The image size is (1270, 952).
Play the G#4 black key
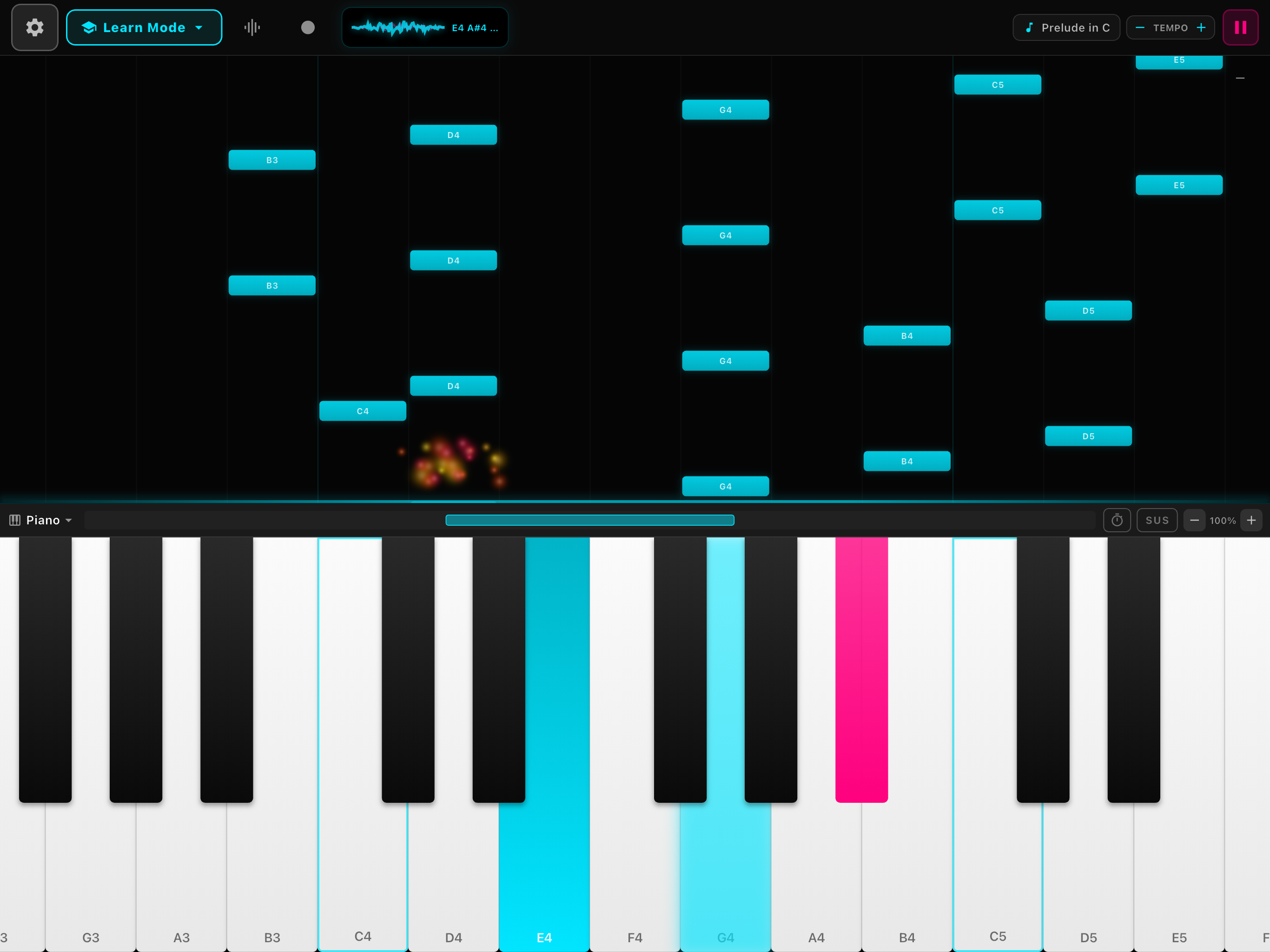771,669
